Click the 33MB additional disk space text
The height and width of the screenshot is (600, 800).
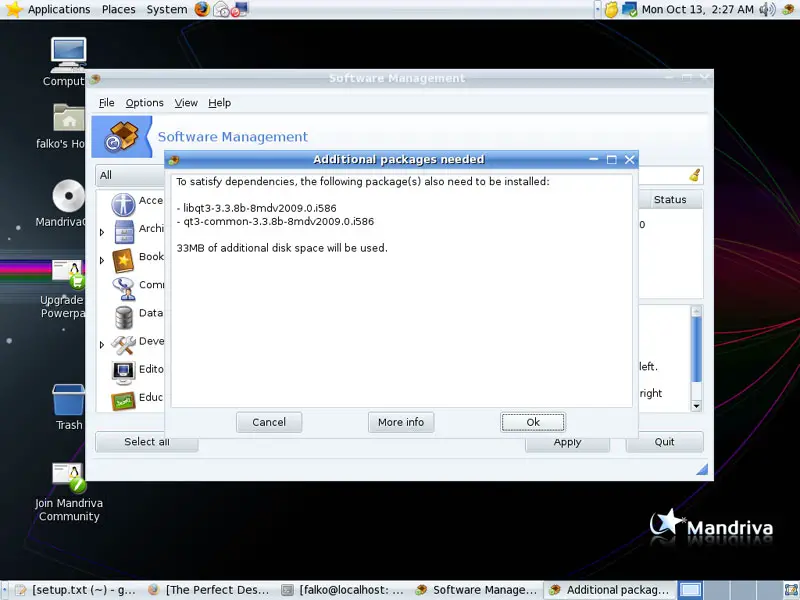click(x=282, y=248)
